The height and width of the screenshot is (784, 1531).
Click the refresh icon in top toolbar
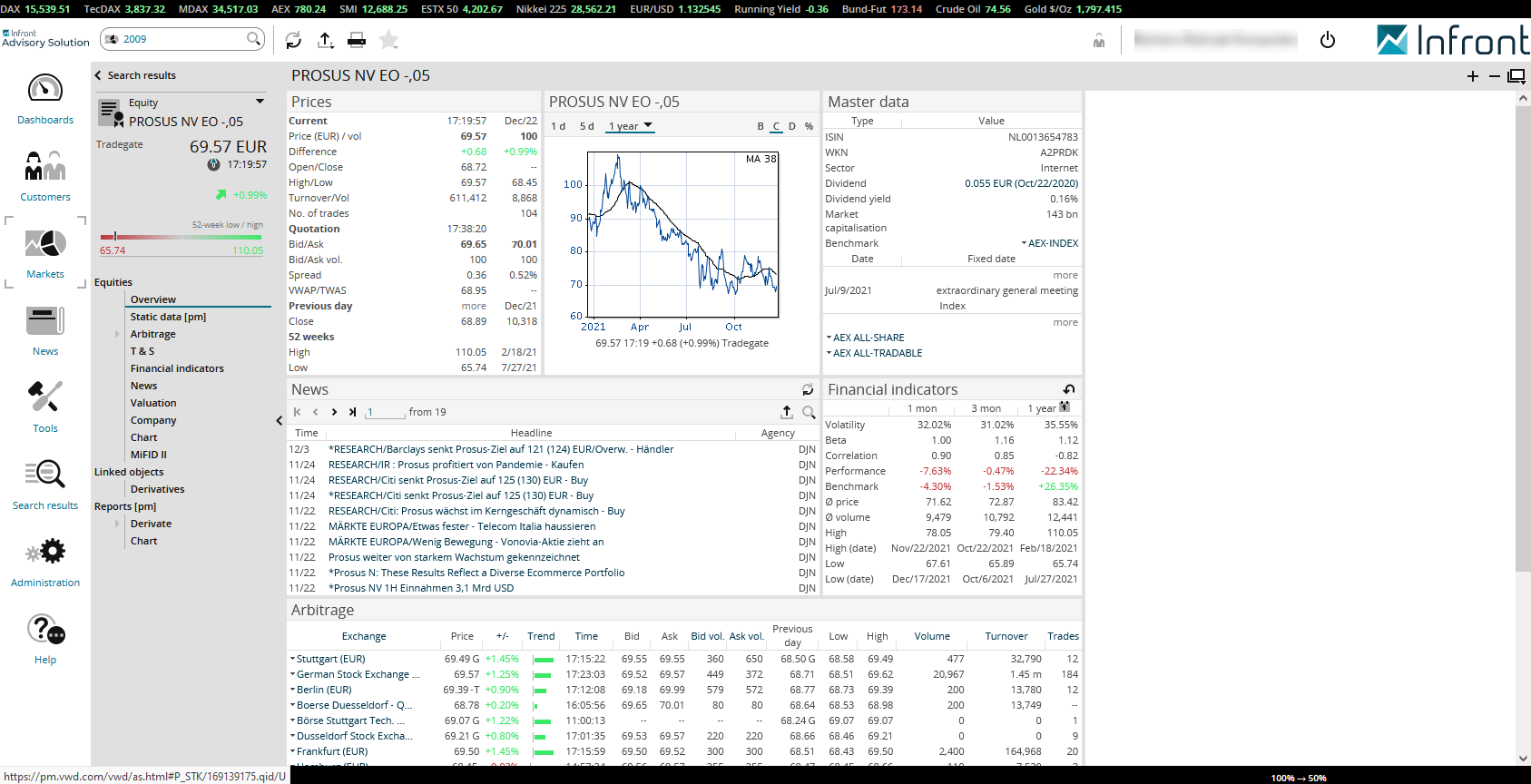tap(293, 40)
